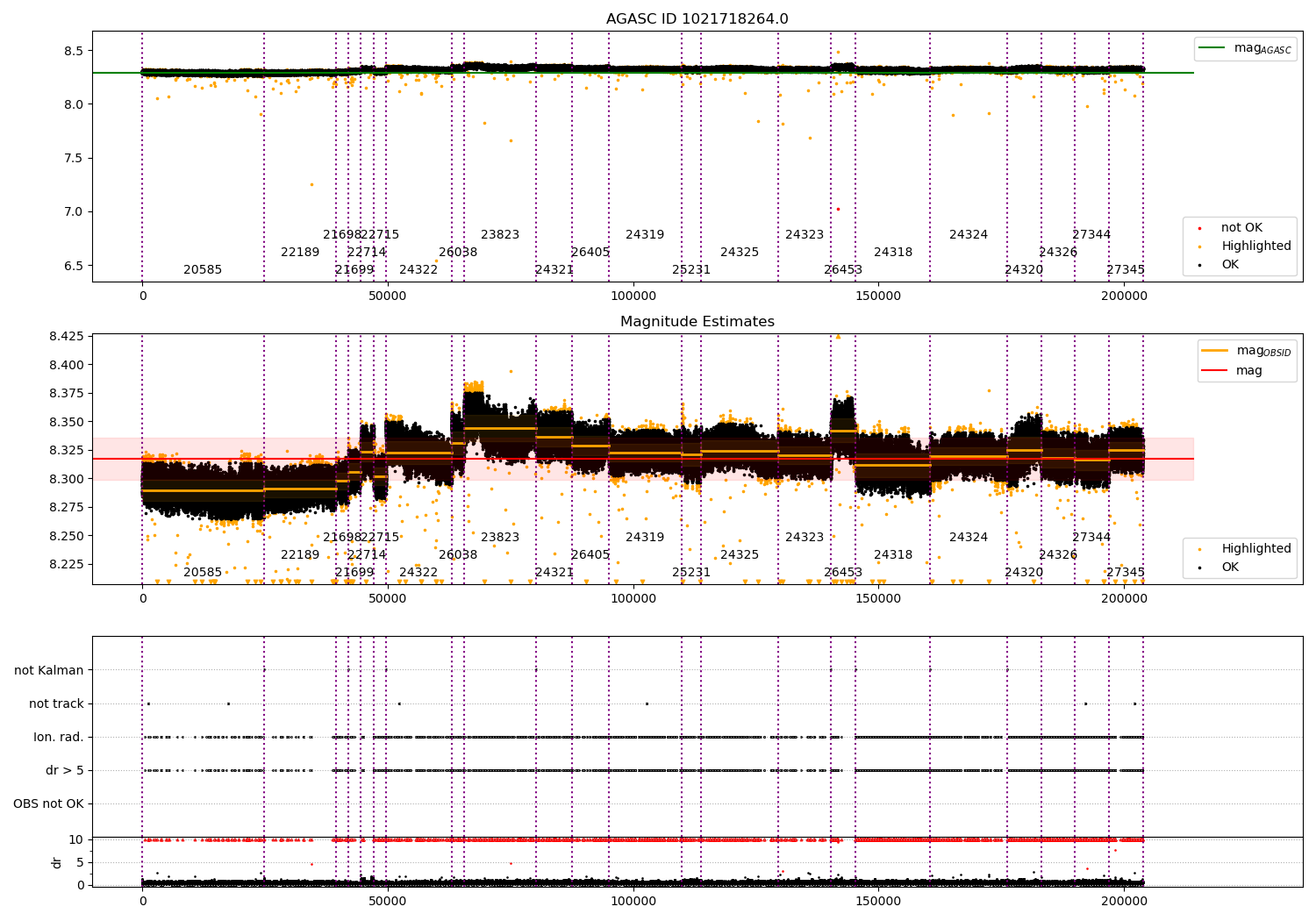This screenshot has width=1316, height=921.
Task: Click the 'Ion. rad.' axis label
Action: (x=59, y=737)
